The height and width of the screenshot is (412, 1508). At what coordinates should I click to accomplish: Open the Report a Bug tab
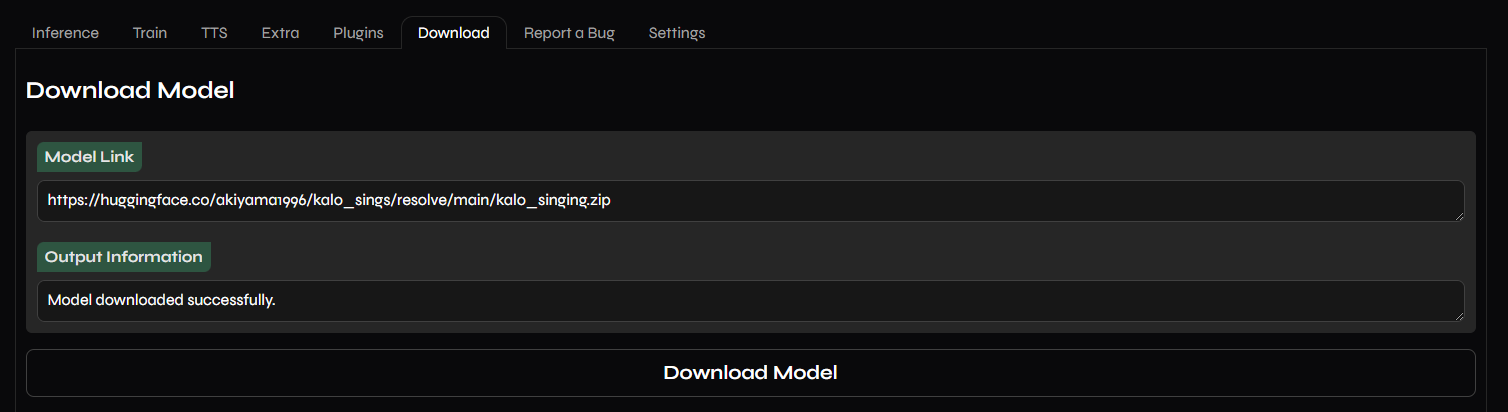click(569, 33)
